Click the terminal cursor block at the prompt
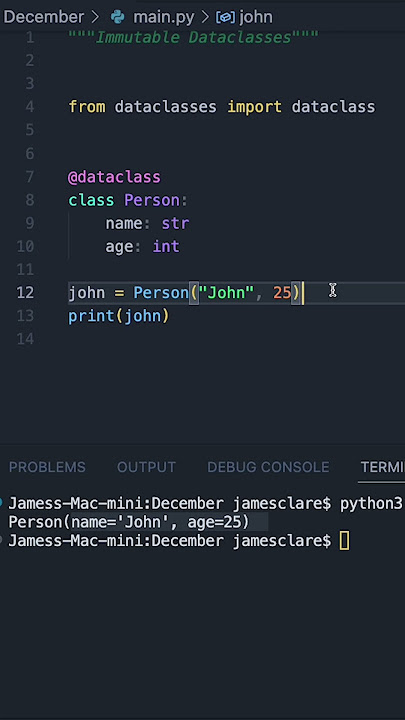405x720 pixels. click(344, 541)
